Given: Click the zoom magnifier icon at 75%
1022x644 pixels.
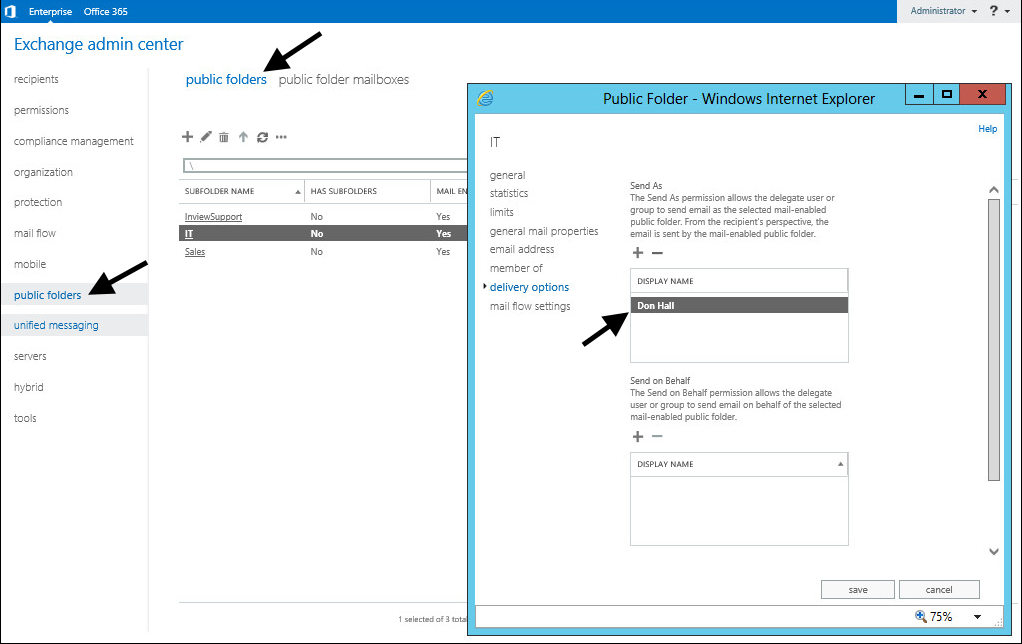Looking at the screenshot, I should click(x=920, y=616).
